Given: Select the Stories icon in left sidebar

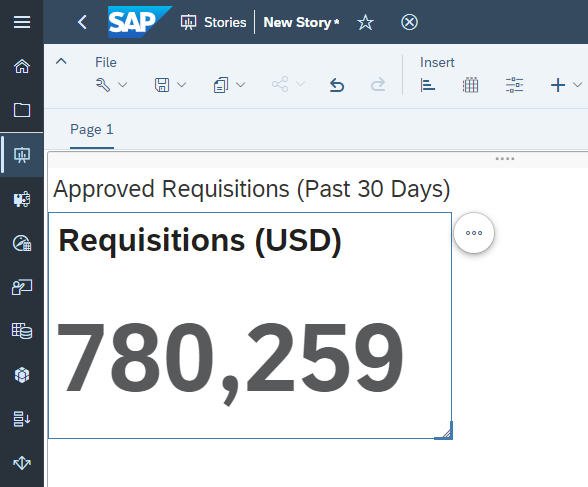Looking at the screenshot, I should click(22, 154).
